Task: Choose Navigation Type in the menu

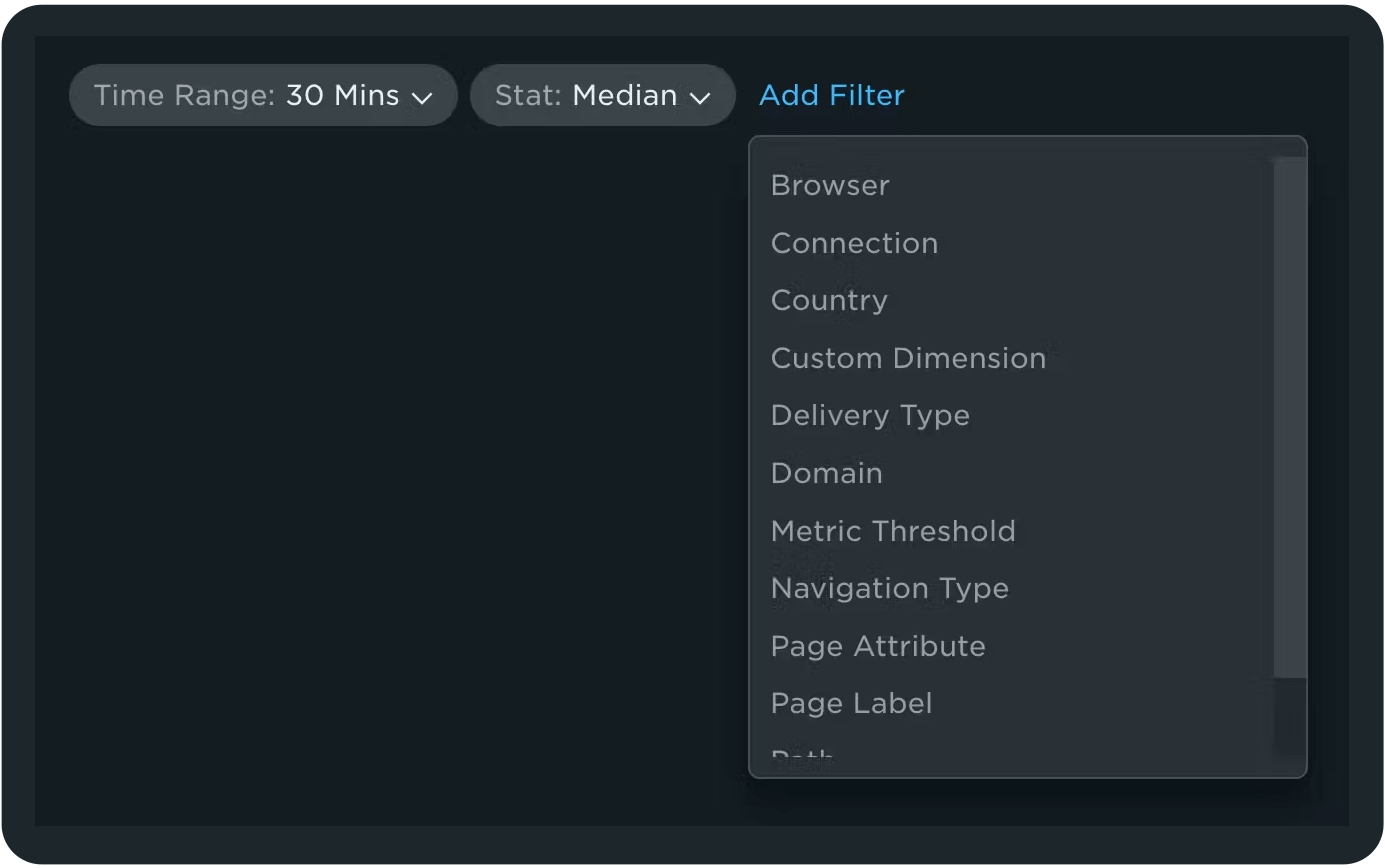Action: (x=889, y=589)
